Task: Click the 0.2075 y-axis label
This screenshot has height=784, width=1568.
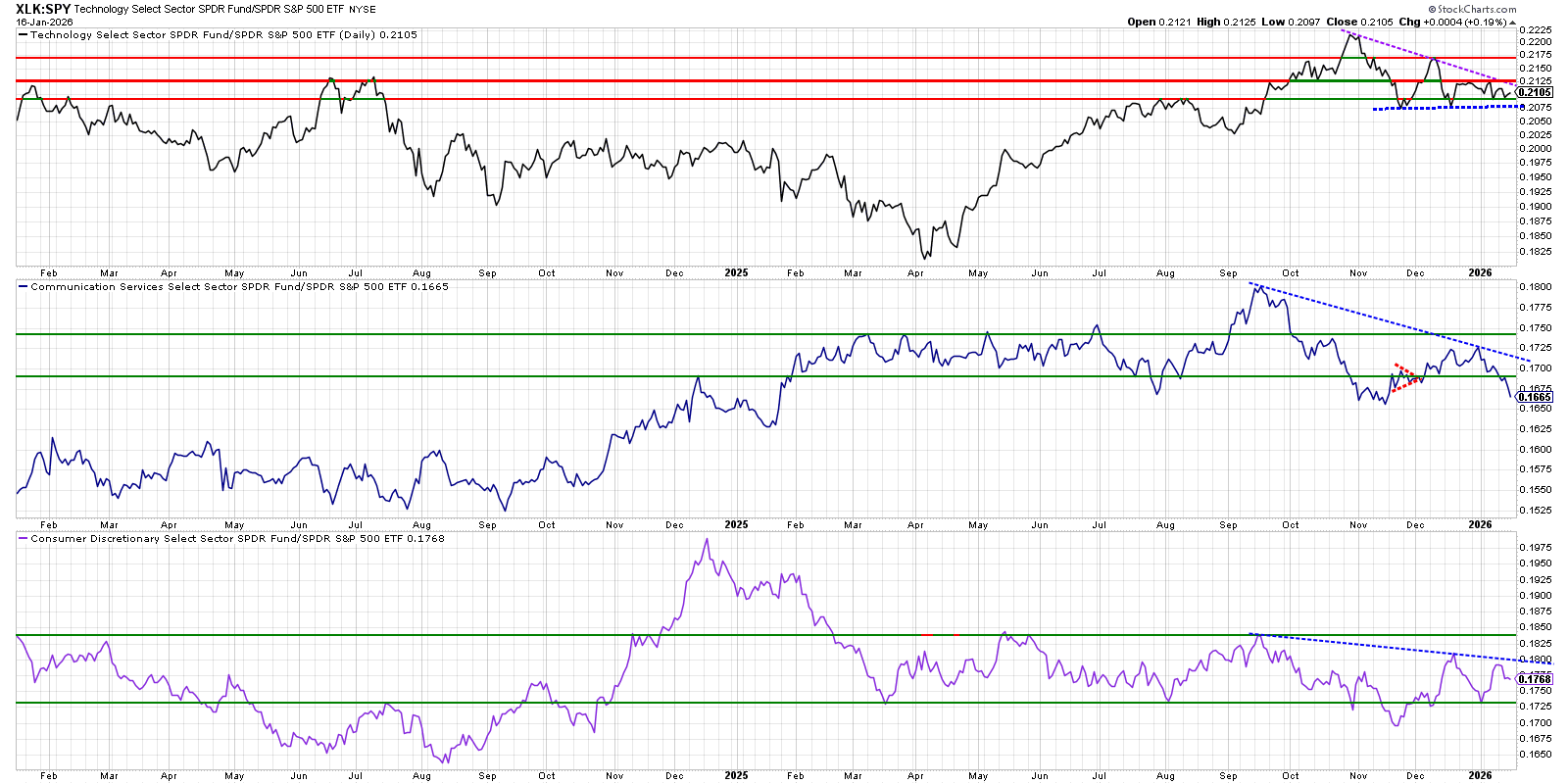Action: coord(1535,107)
